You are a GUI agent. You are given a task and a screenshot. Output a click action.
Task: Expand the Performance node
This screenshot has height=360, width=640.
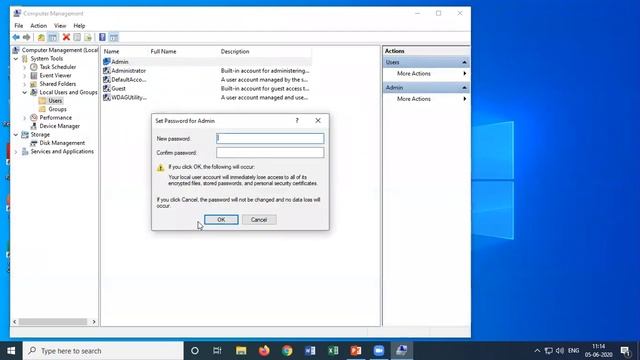[24, 118]
